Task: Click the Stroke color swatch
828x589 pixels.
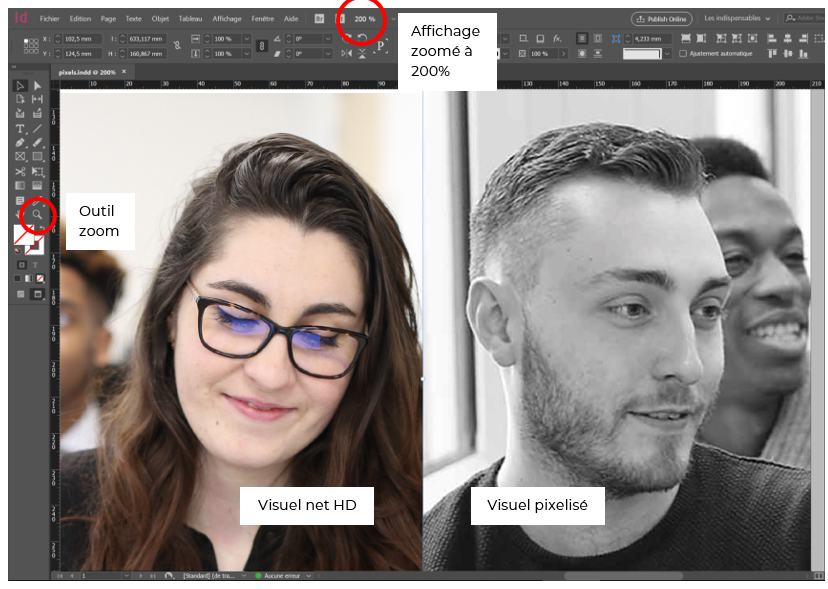Action: pyautogui.click(x=35, y=246)
